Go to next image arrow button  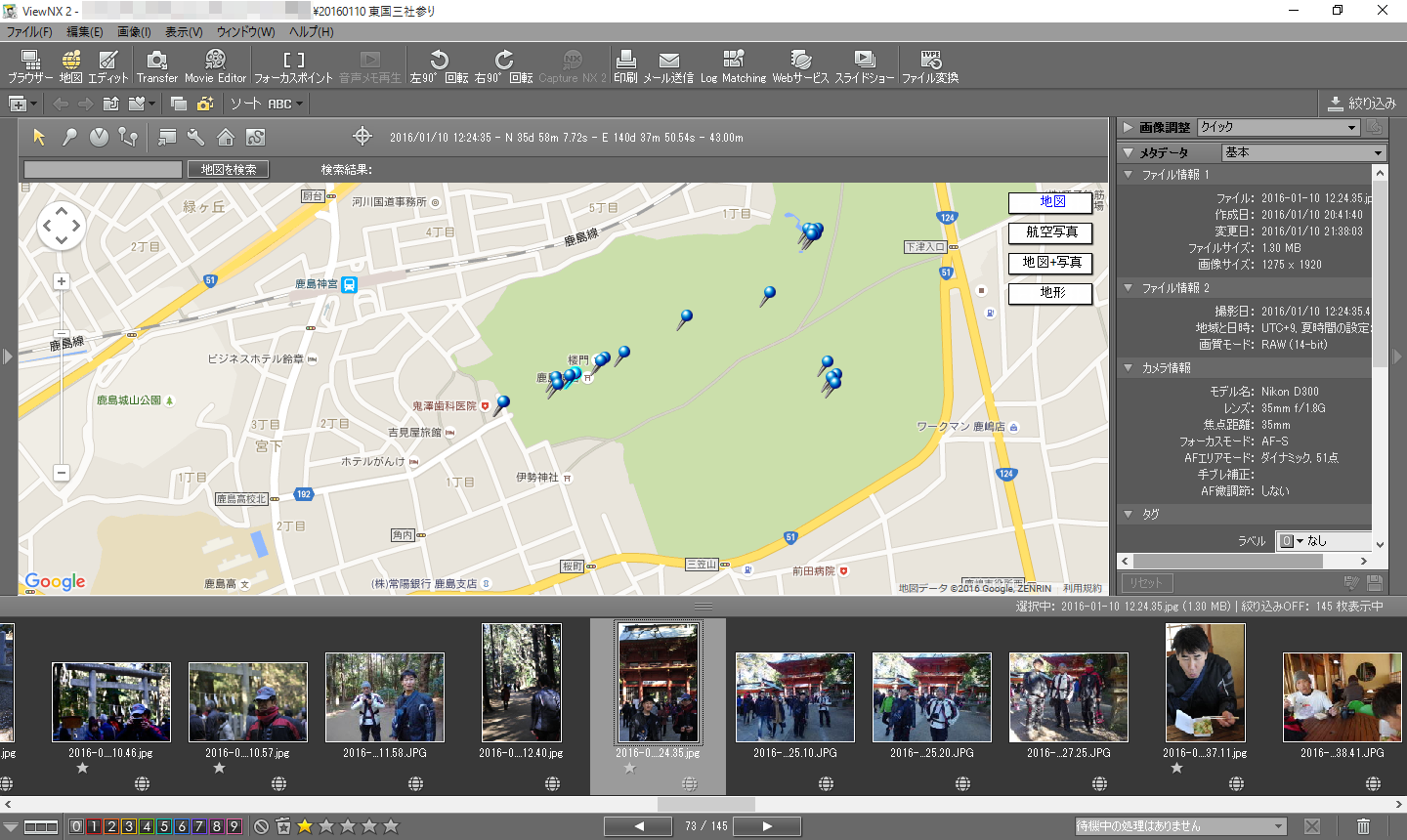click(767, 826)
